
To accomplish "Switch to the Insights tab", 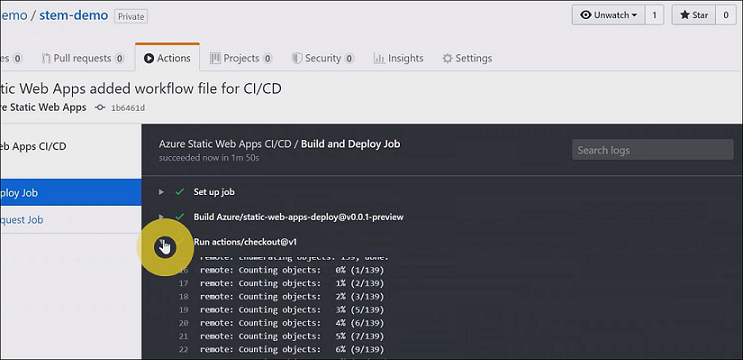I will [x=399, y=58].
